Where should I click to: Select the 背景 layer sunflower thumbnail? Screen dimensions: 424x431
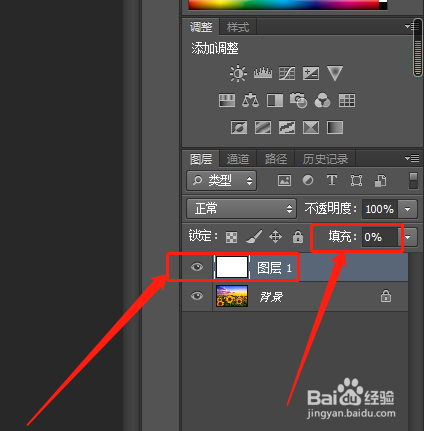[x=232, y=296]
